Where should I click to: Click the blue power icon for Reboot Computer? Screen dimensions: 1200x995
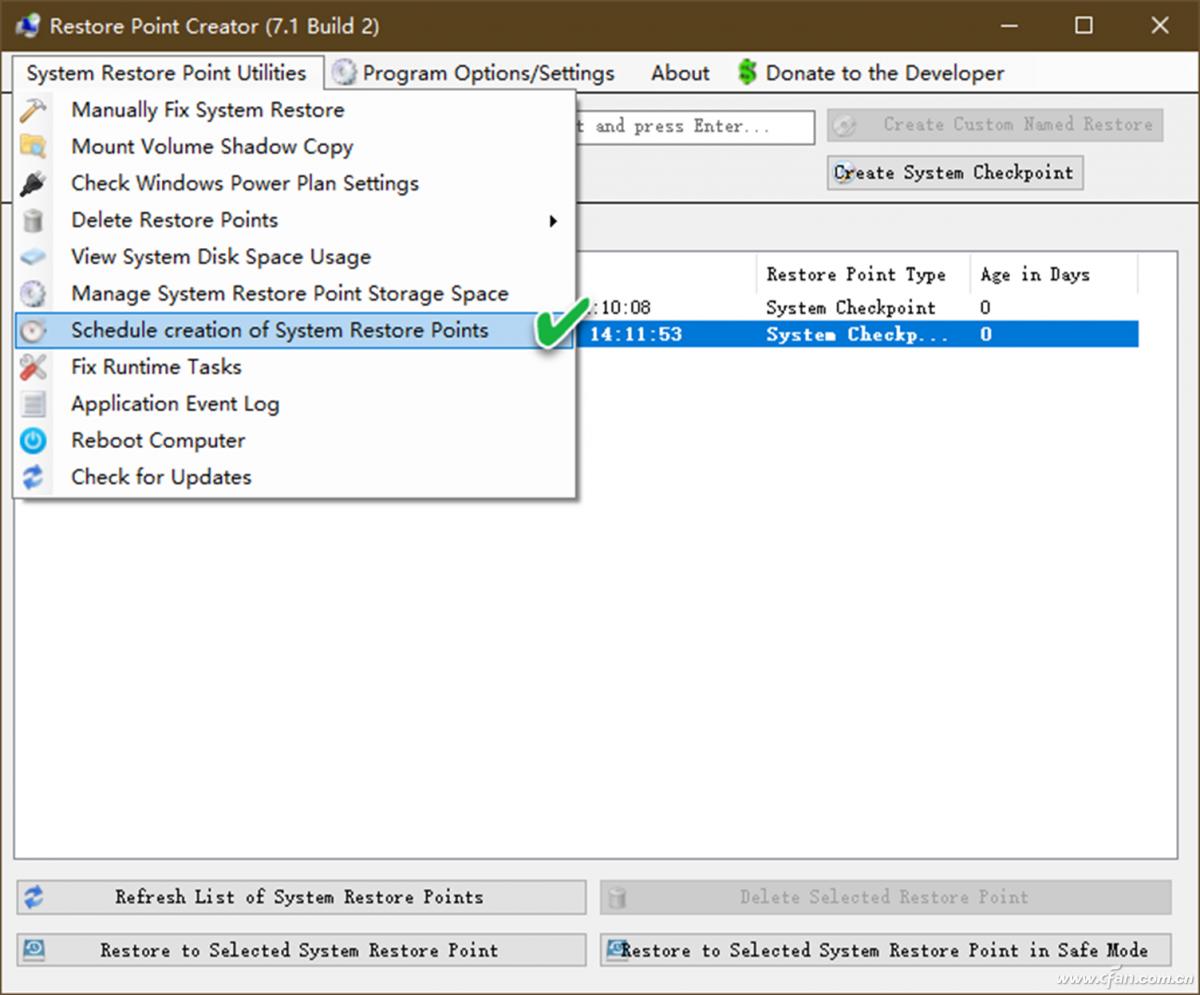(33, 441)
